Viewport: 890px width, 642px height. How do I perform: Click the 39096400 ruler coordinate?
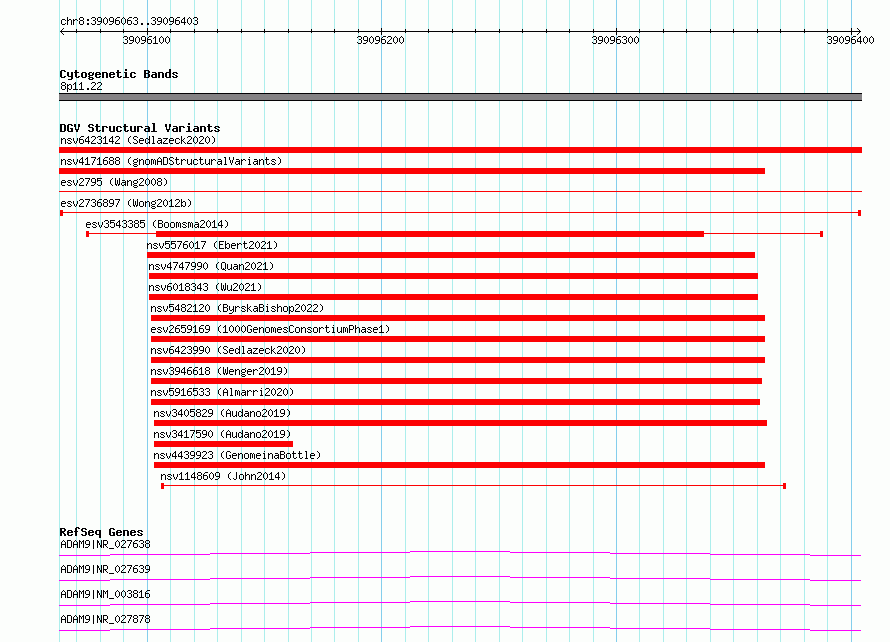(850, 40)
